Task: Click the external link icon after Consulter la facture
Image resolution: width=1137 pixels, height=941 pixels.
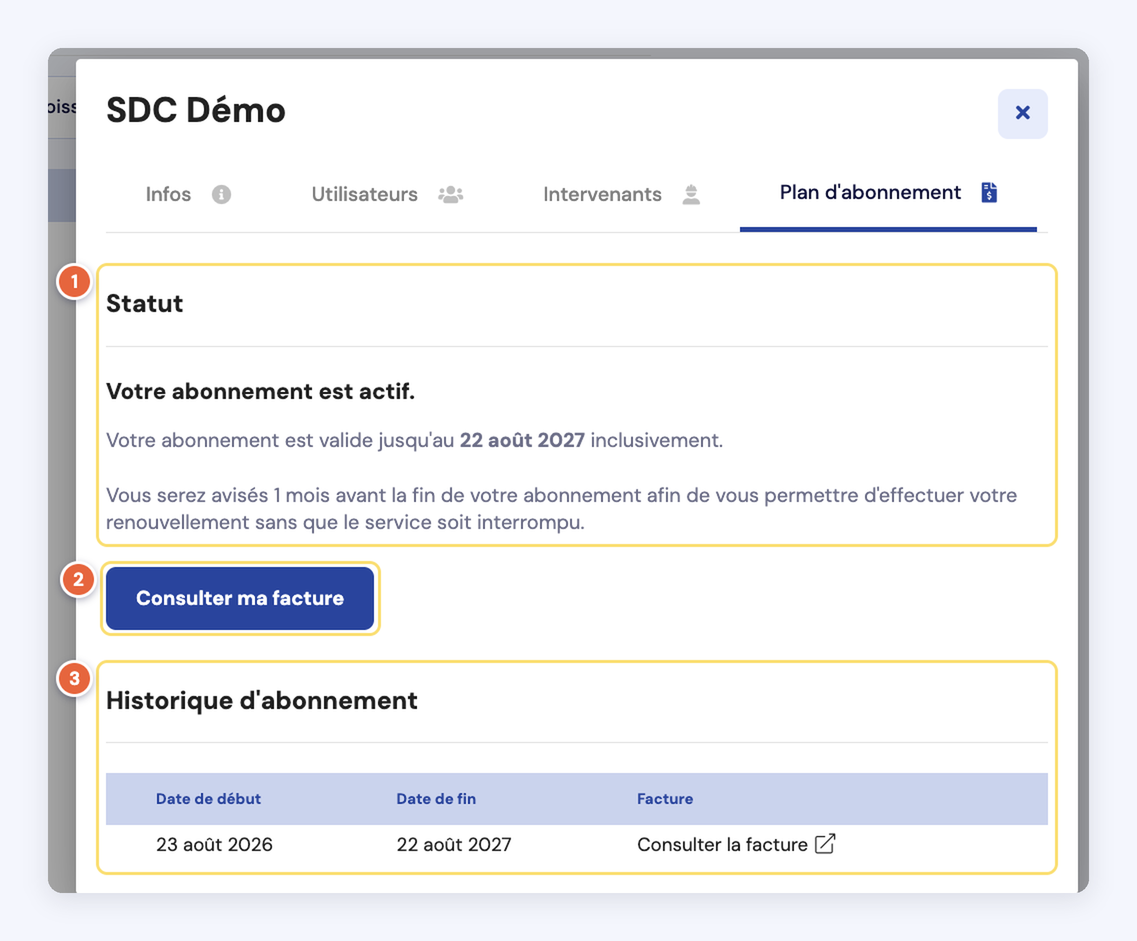Action: [825, 844]
